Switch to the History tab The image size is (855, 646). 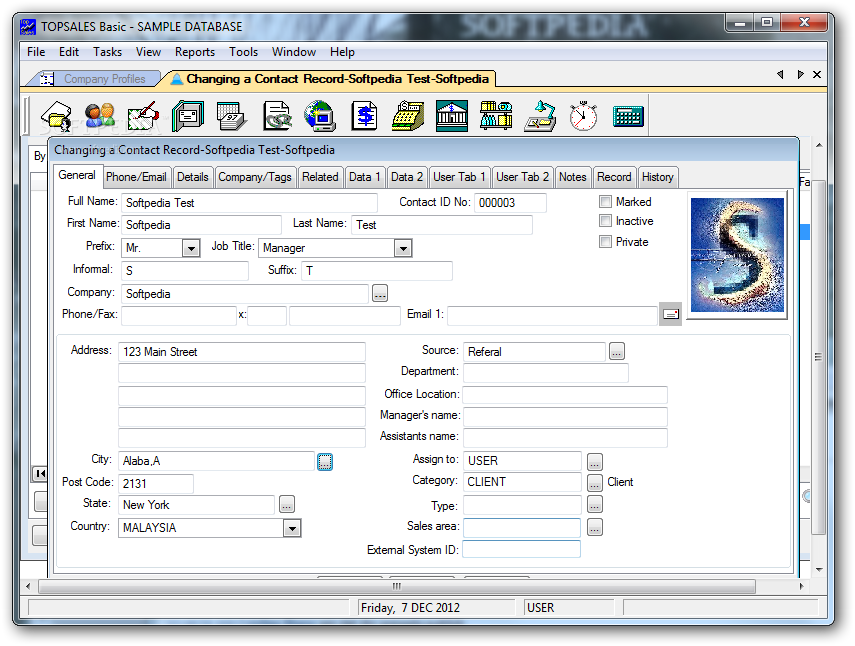658,177
